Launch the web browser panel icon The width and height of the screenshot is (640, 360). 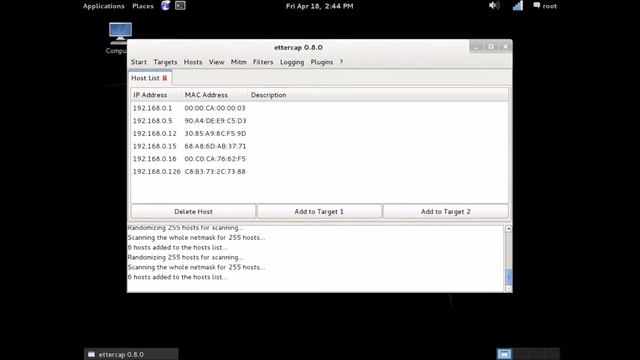[x=165, y=6]
